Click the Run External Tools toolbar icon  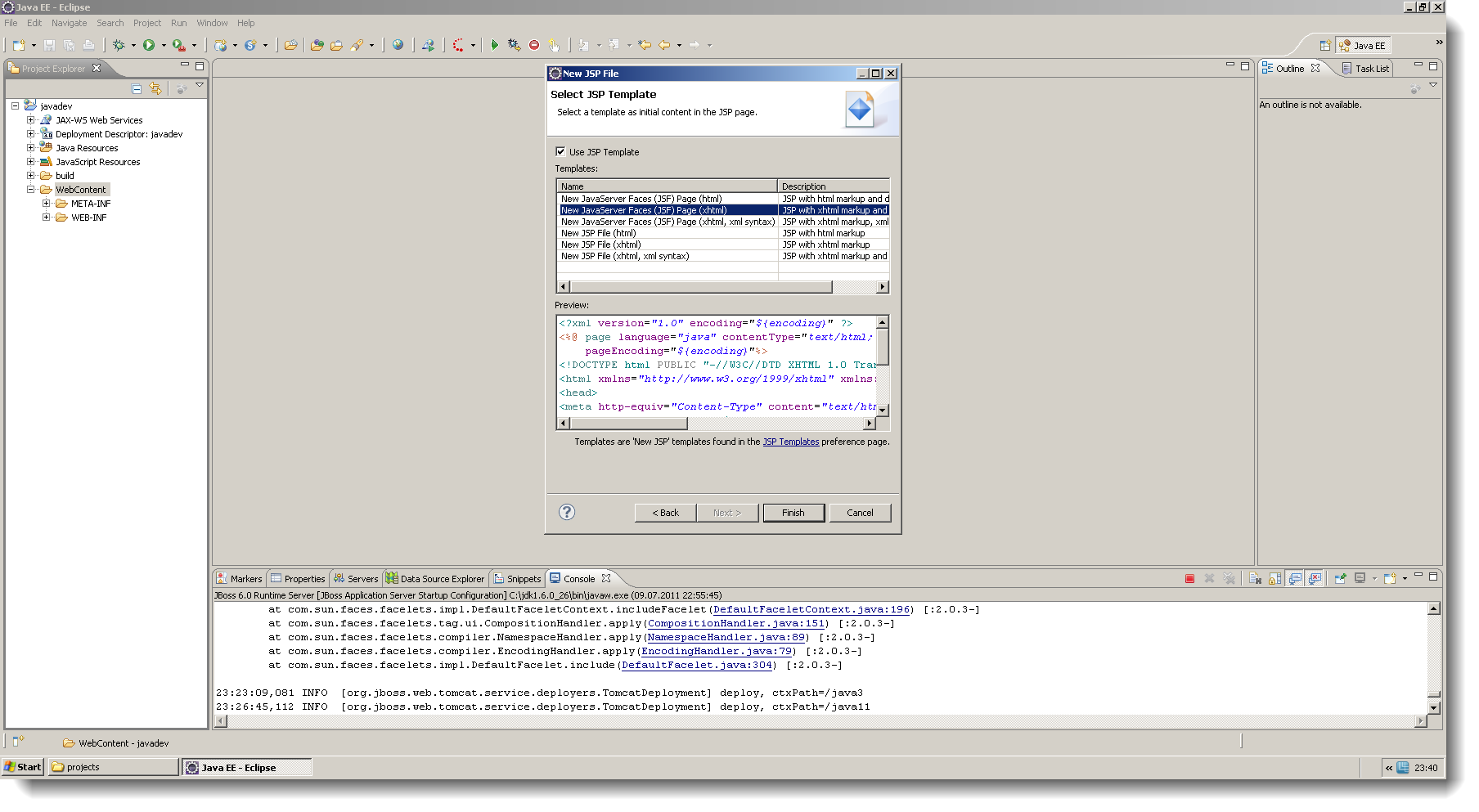click(178, 45)
